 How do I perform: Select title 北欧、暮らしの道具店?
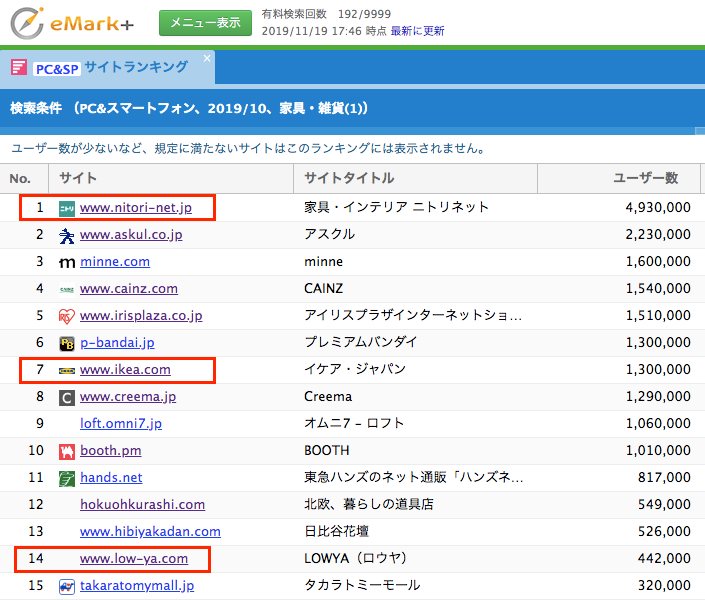[x=369, y=504]
